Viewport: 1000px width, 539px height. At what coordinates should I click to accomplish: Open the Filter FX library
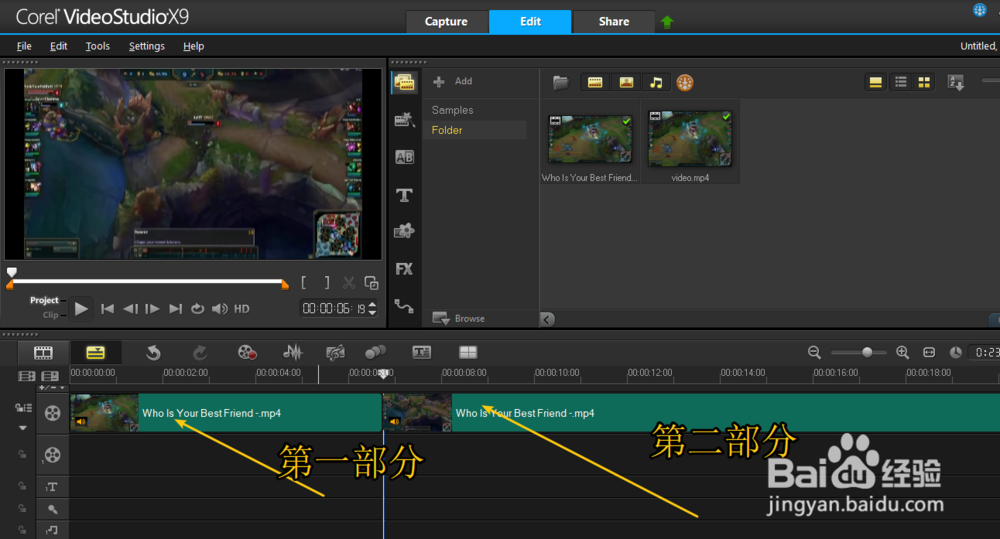[404, 269]
